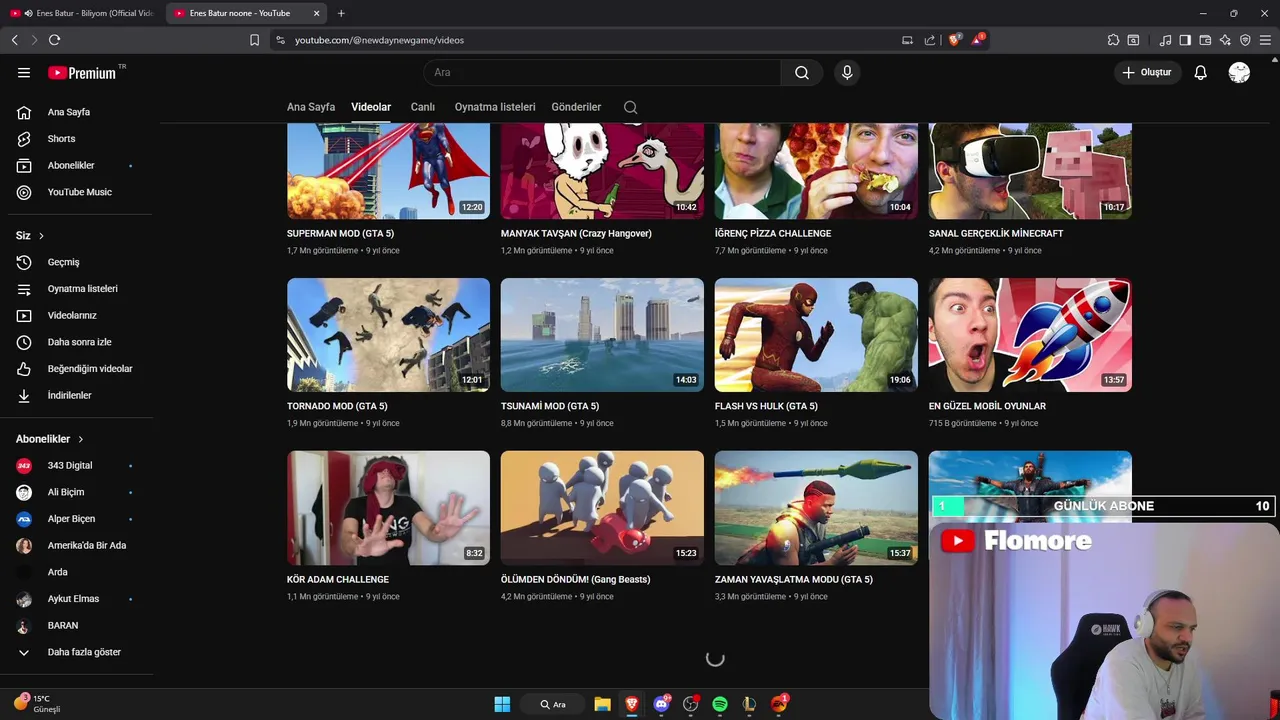The width and height of the screenshot is (1280, 720).
Task: Switch to Canlı channel tab
Action: pyautogui.click(x=422, y=107)
